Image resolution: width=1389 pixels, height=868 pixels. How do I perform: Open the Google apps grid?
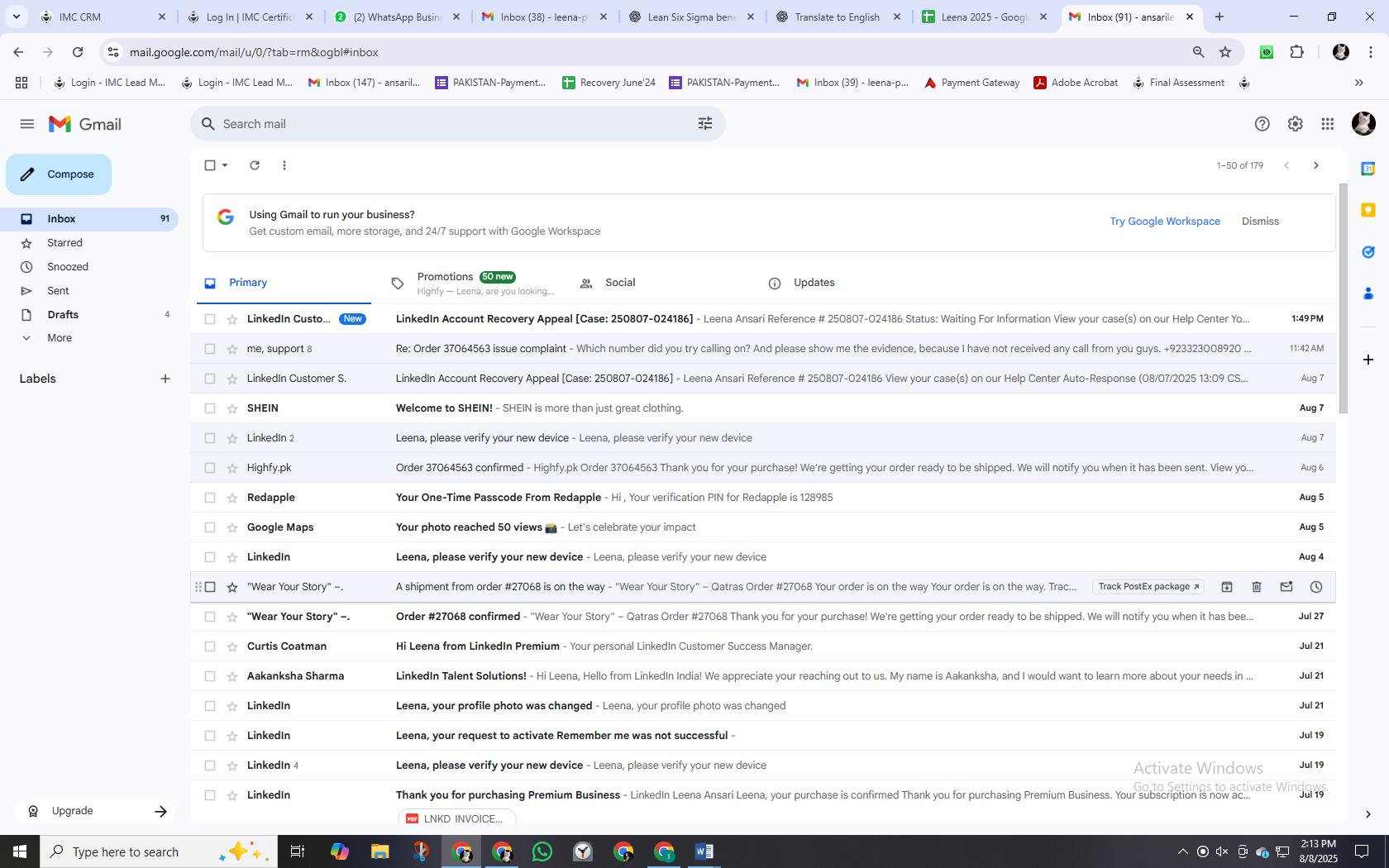tap(1328, 124)
